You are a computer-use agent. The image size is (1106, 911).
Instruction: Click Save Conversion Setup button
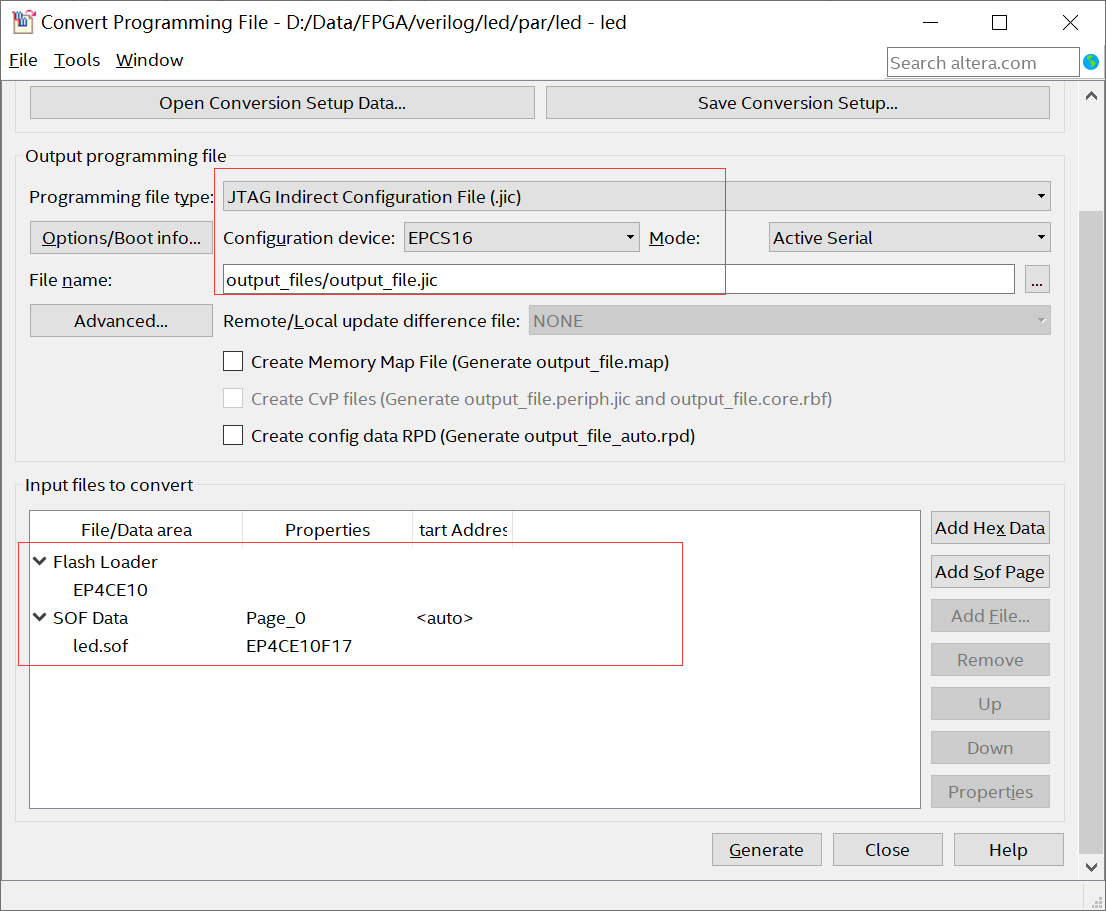coord(798,103)
